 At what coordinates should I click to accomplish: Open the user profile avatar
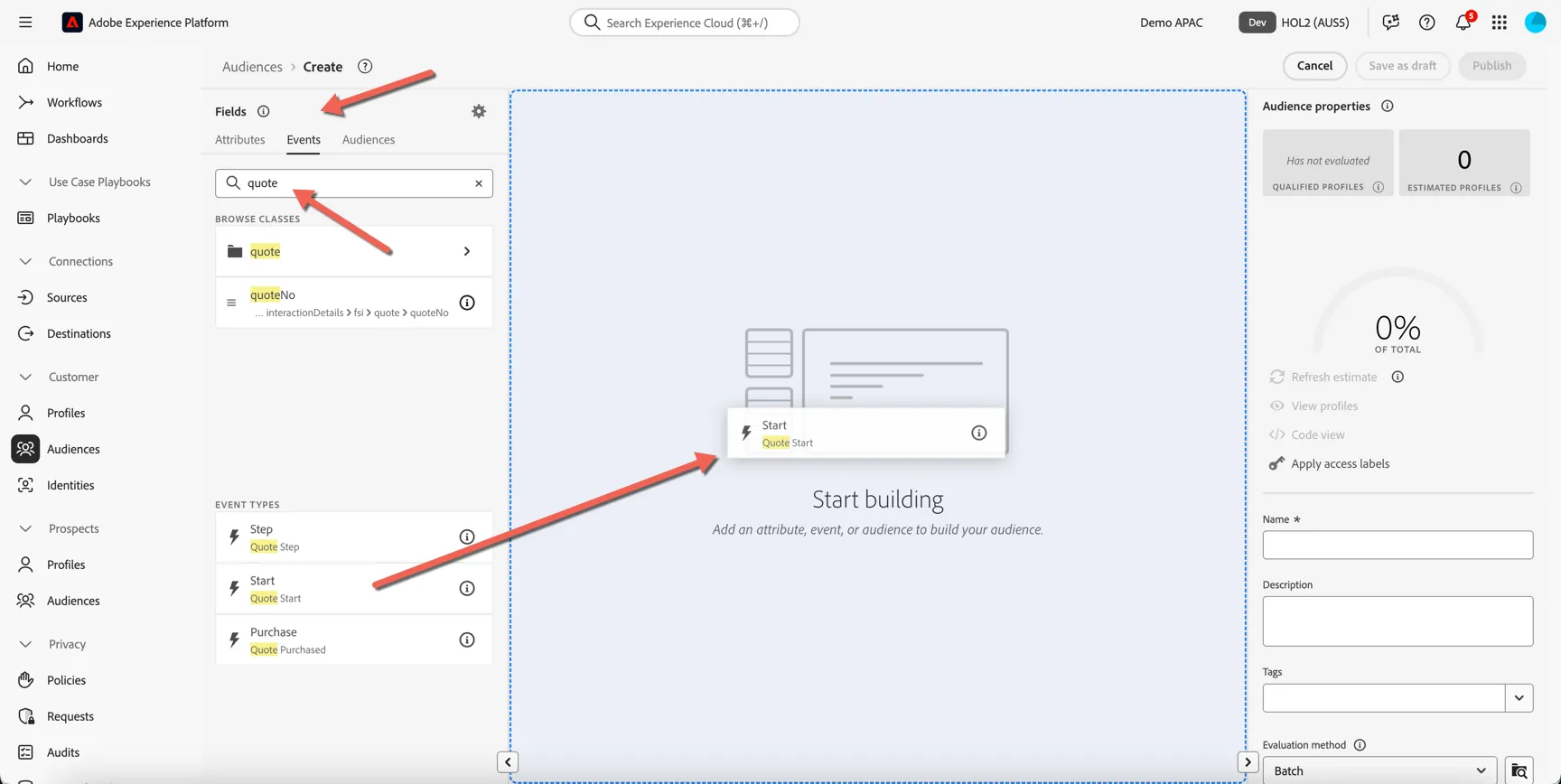coord(1536,23)
